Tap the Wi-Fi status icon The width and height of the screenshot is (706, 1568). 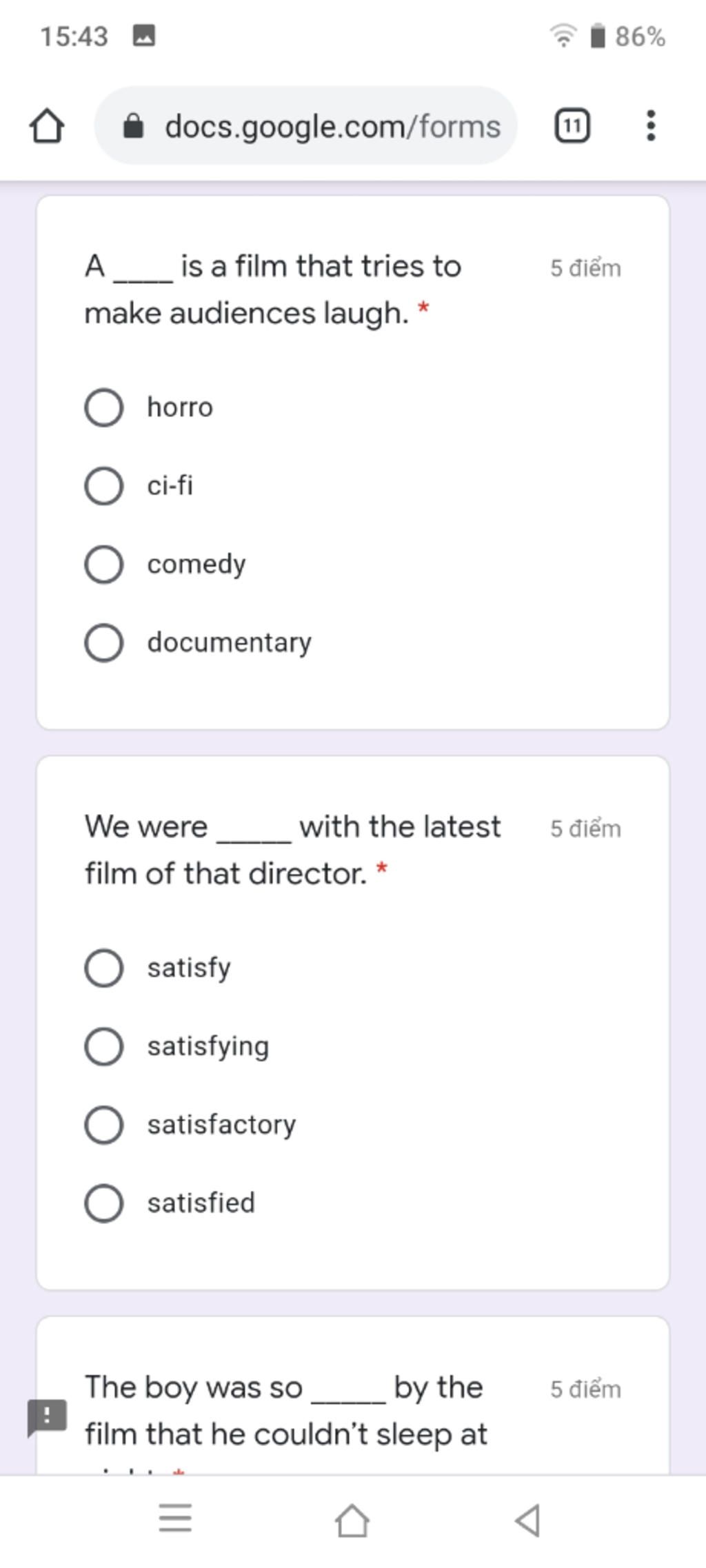[x=563, y=35]
